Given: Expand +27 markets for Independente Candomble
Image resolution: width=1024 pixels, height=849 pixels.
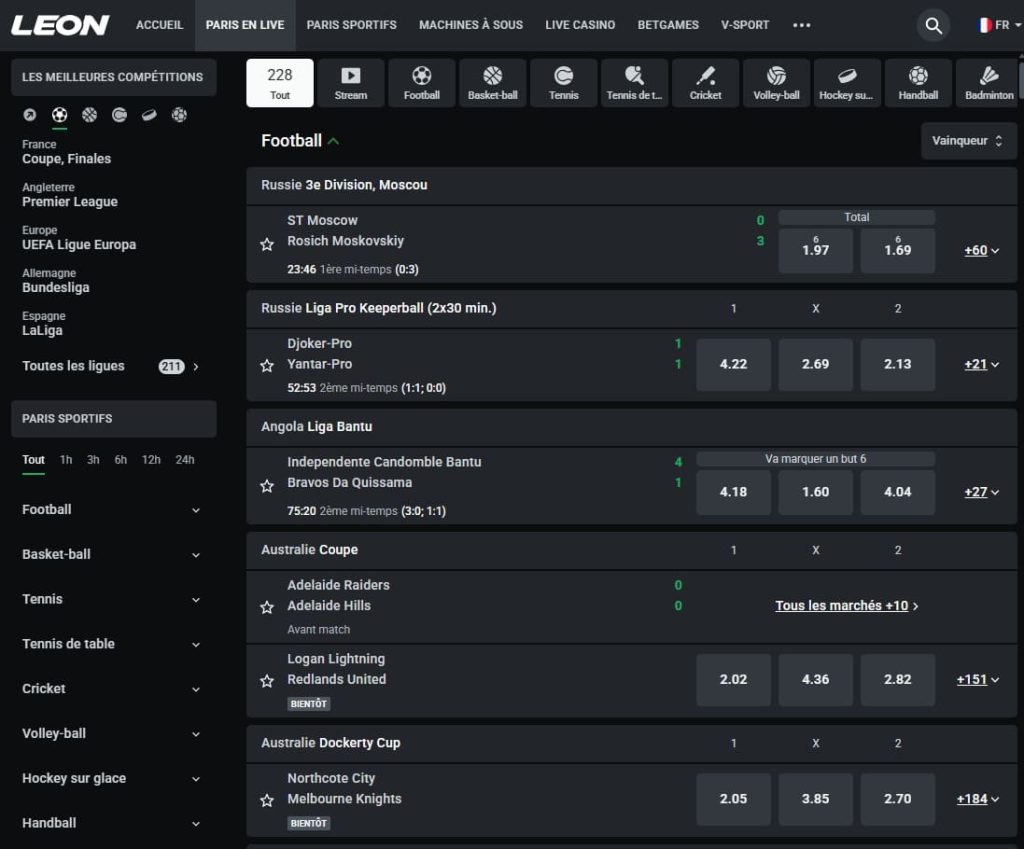Looking at the screenshot, I should point(982,492).
